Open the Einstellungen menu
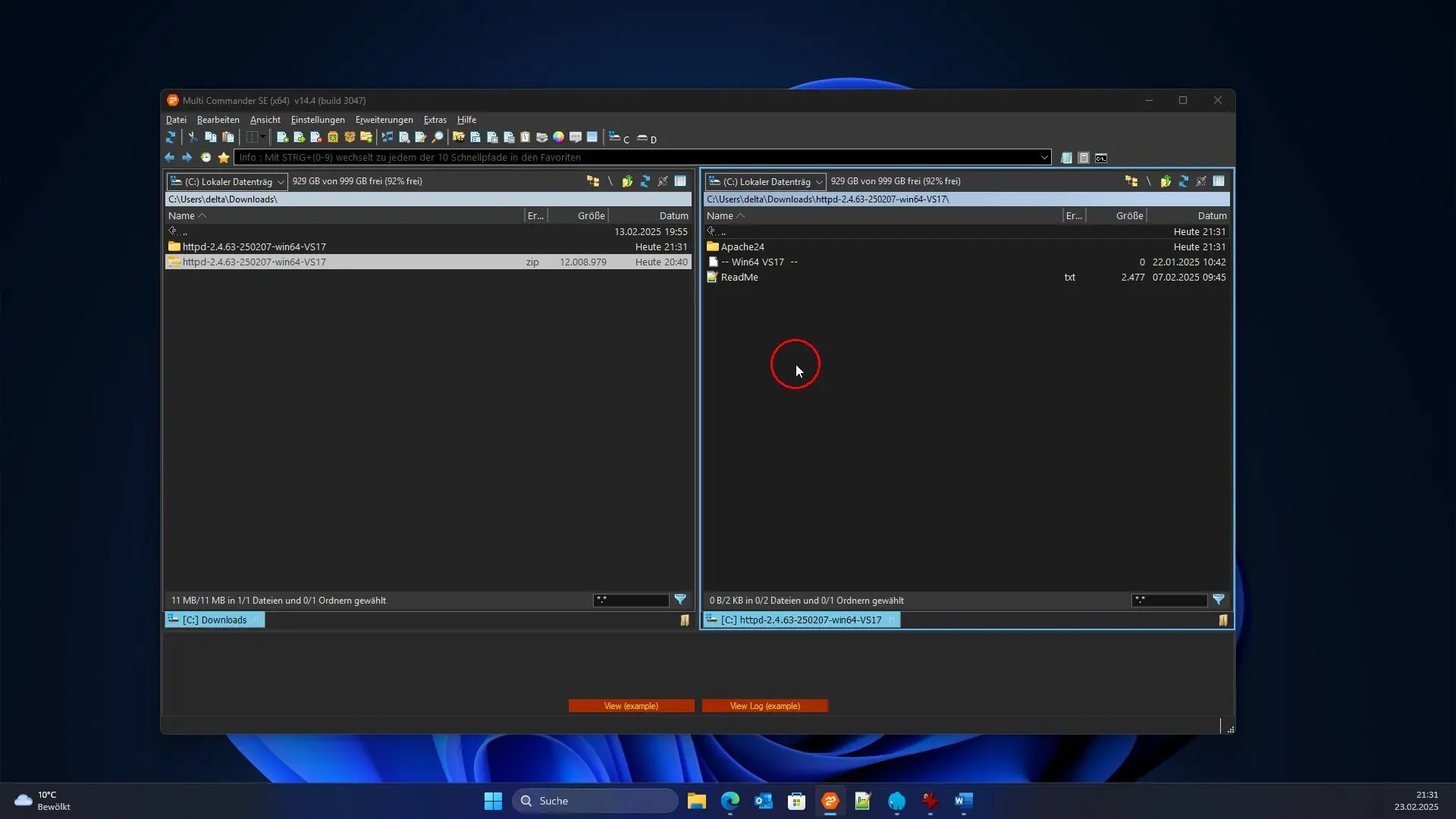Image resolution: width=1456 pixels, height=819 pixels. coord(318,120)
